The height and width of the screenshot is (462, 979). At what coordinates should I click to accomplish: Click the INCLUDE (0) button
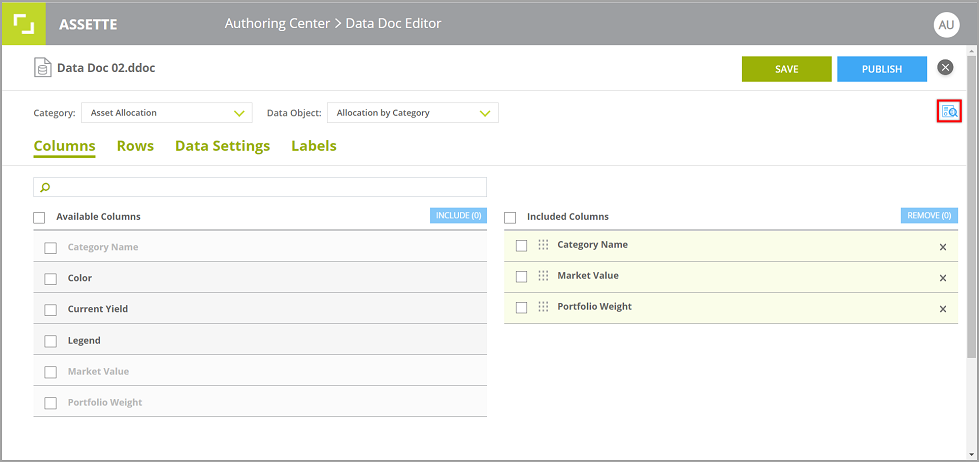pyautogui.click(x=458, y=215)
